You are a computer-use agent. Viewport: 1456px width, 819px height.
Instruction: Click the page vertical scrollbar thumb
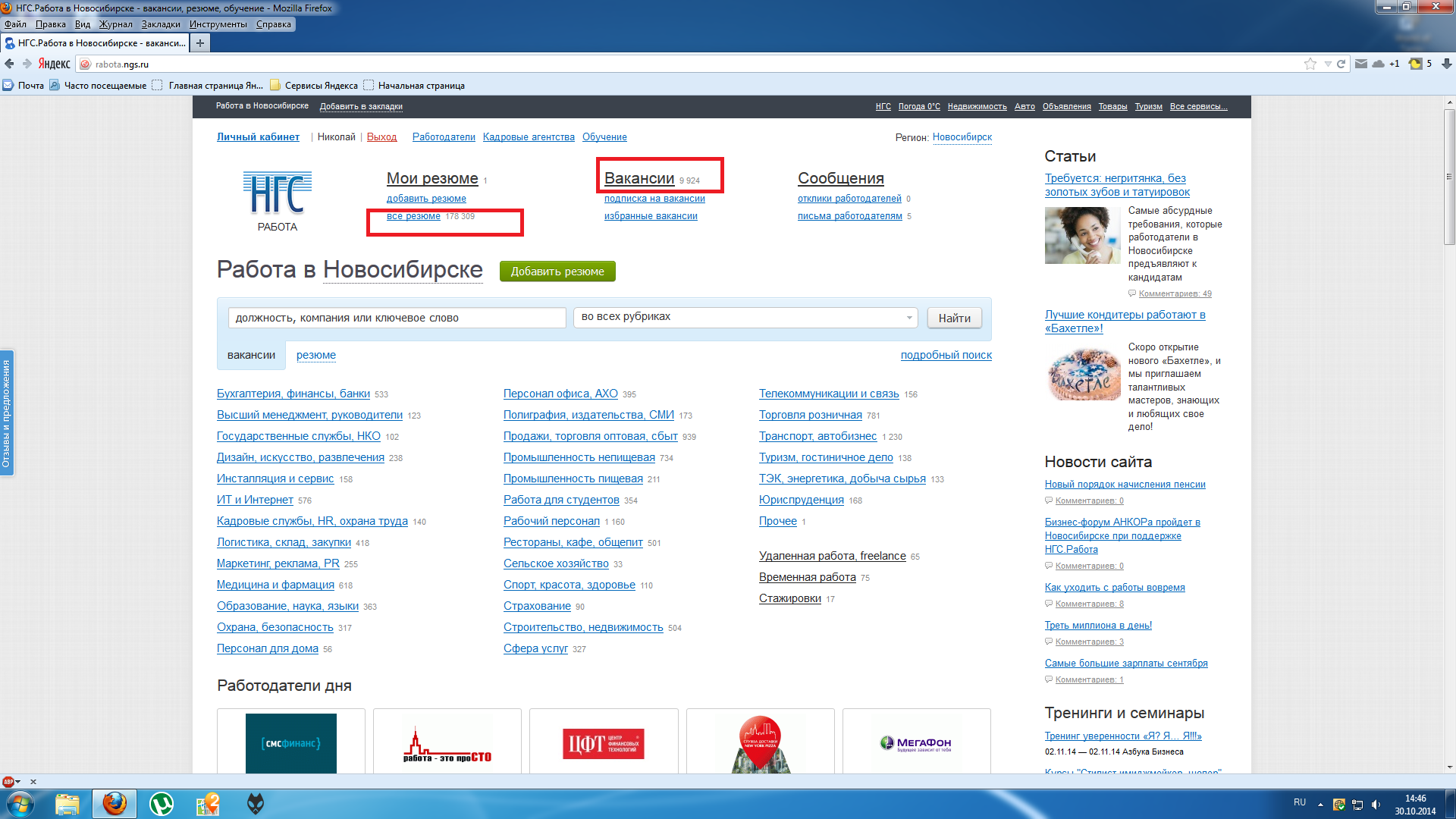pos(1449,177)
